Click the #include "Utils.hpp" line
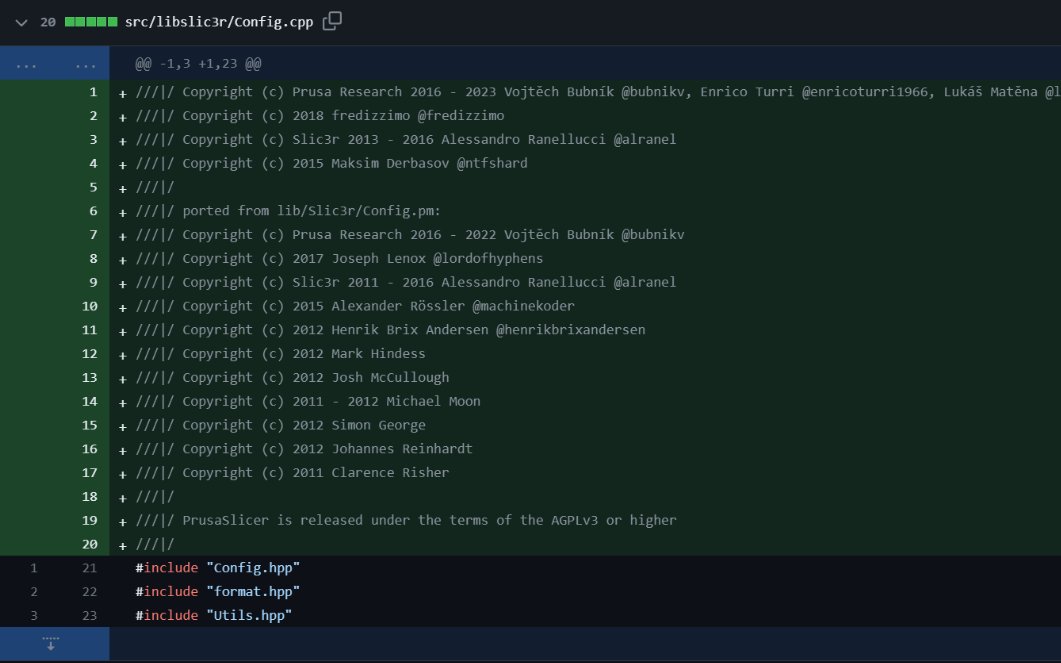This screenshot has height=663, width=1061. (214, 616)
